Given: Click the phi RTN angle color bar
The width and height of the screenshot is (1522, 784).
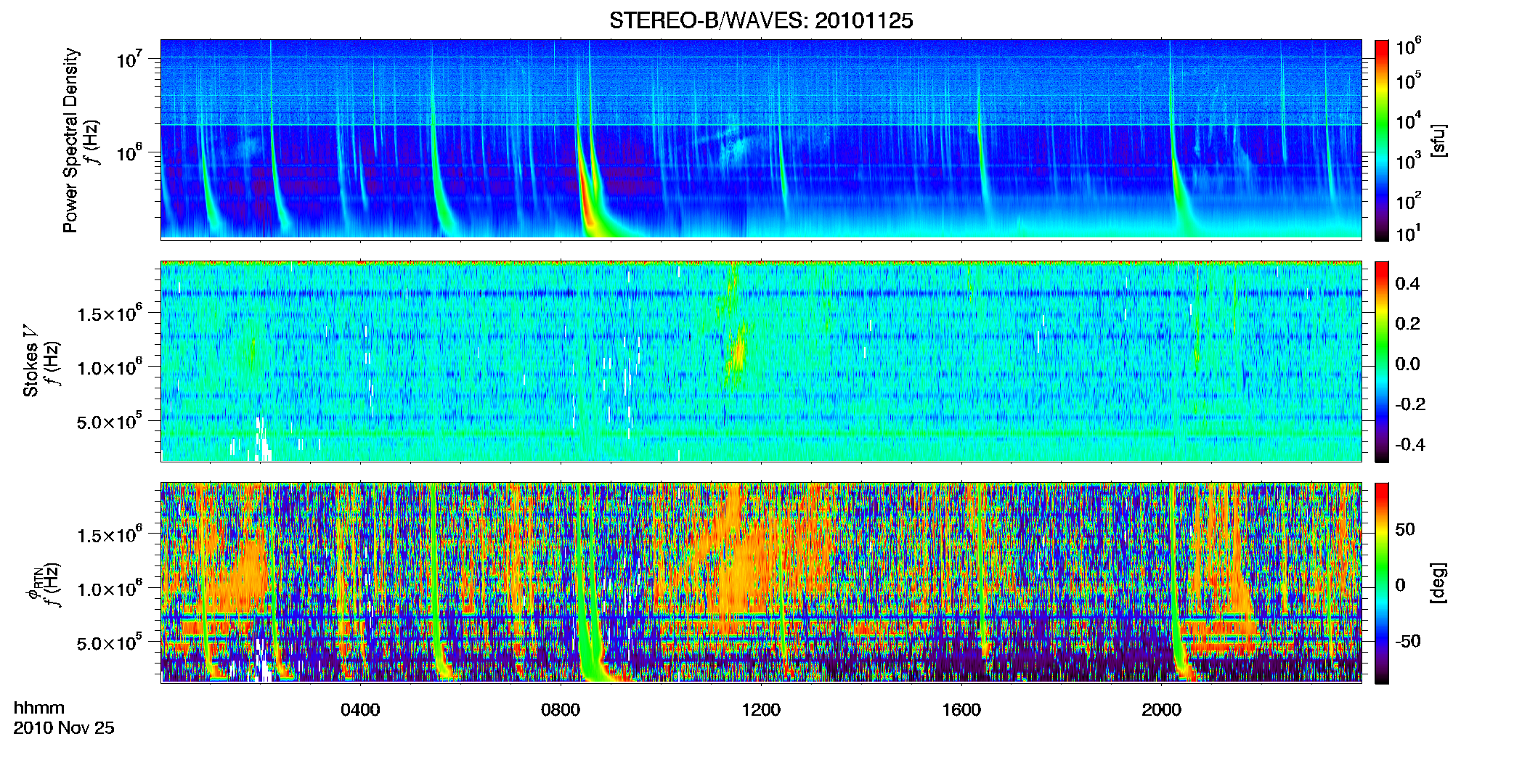Looking at the screenshot, I should (x=1382, y=583).
